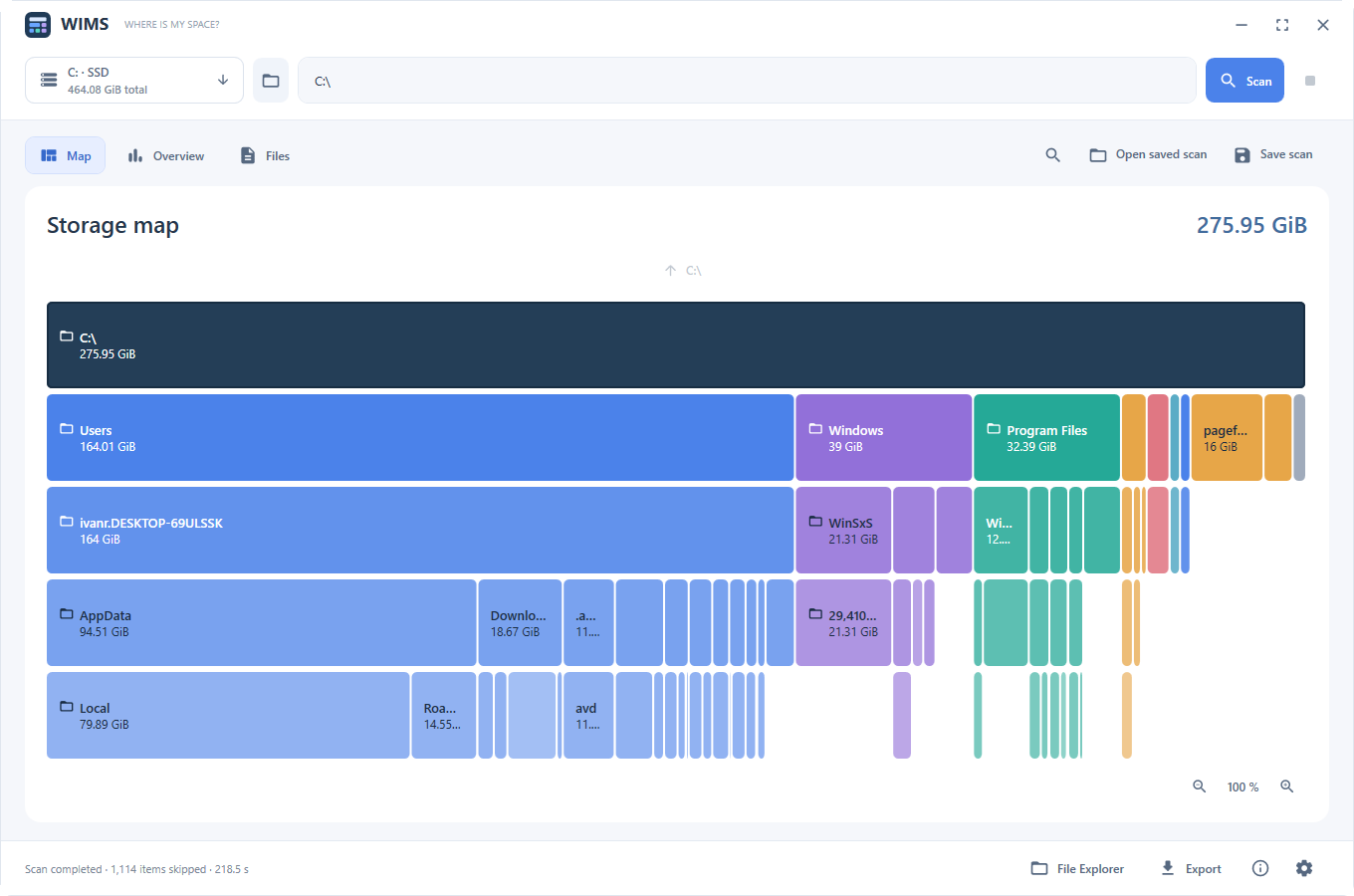
Task: Click the Storage map heading
Action: [x=113, y=226]
